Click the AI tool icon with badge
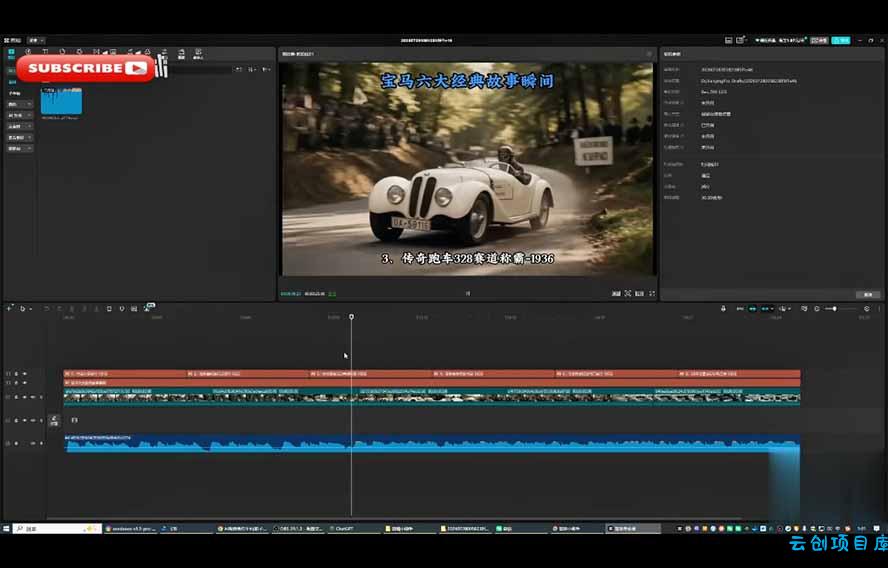The height and width of the screenshot is (568, 888). click(148, 308)
